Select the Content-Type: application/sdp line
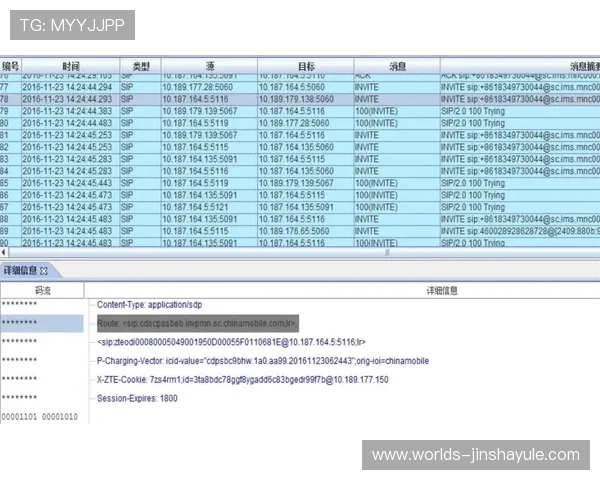The width and height of the screenshot is (600, 480). (x=150, y=304)
